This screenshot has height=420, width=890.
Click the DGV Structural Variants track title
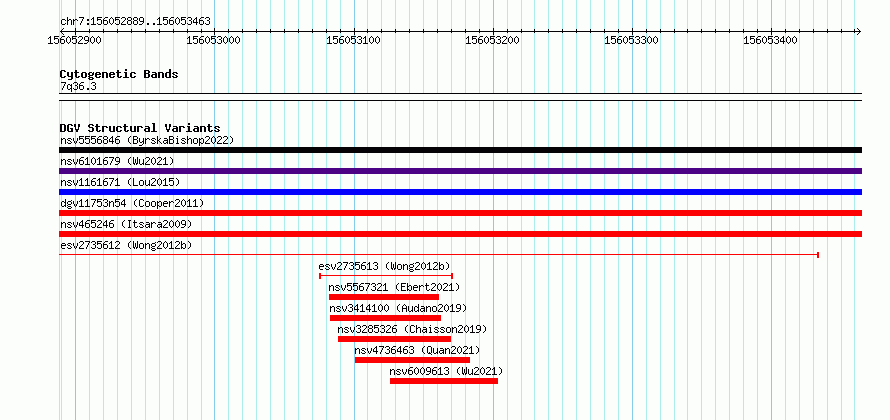tap(140, 128)
